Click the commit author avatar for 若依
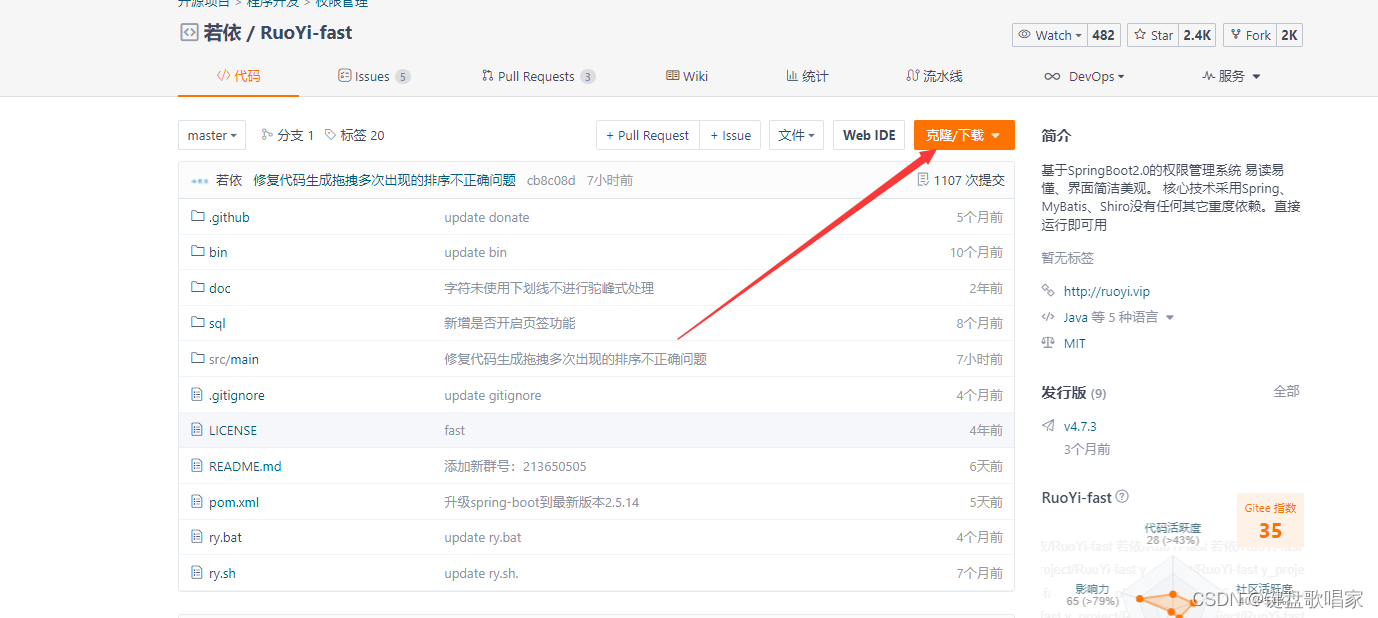Viewport: 1378px width, 618px height. [200, 181]
